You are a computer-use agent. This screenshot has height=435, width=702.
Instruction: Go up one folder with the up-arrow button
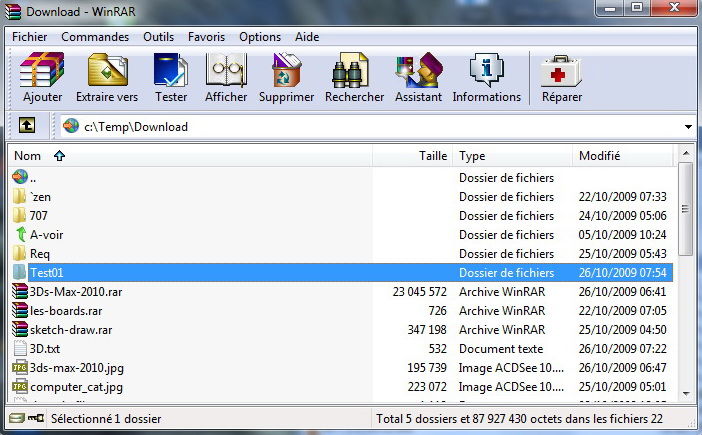click(x=27, y=125)
